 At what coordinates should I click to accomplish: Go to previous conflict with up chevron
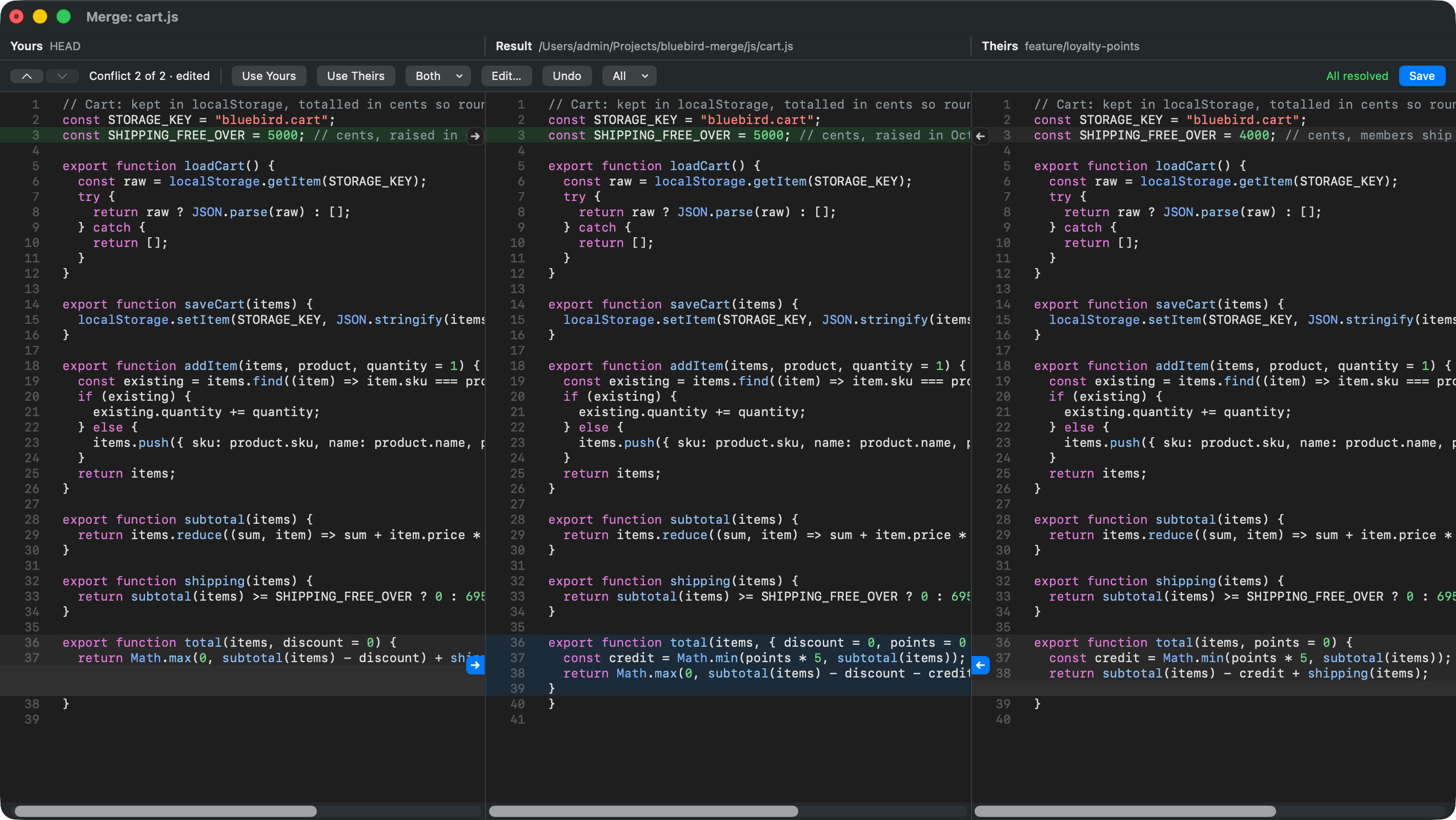pyautogui.click(x=27, y=76)
